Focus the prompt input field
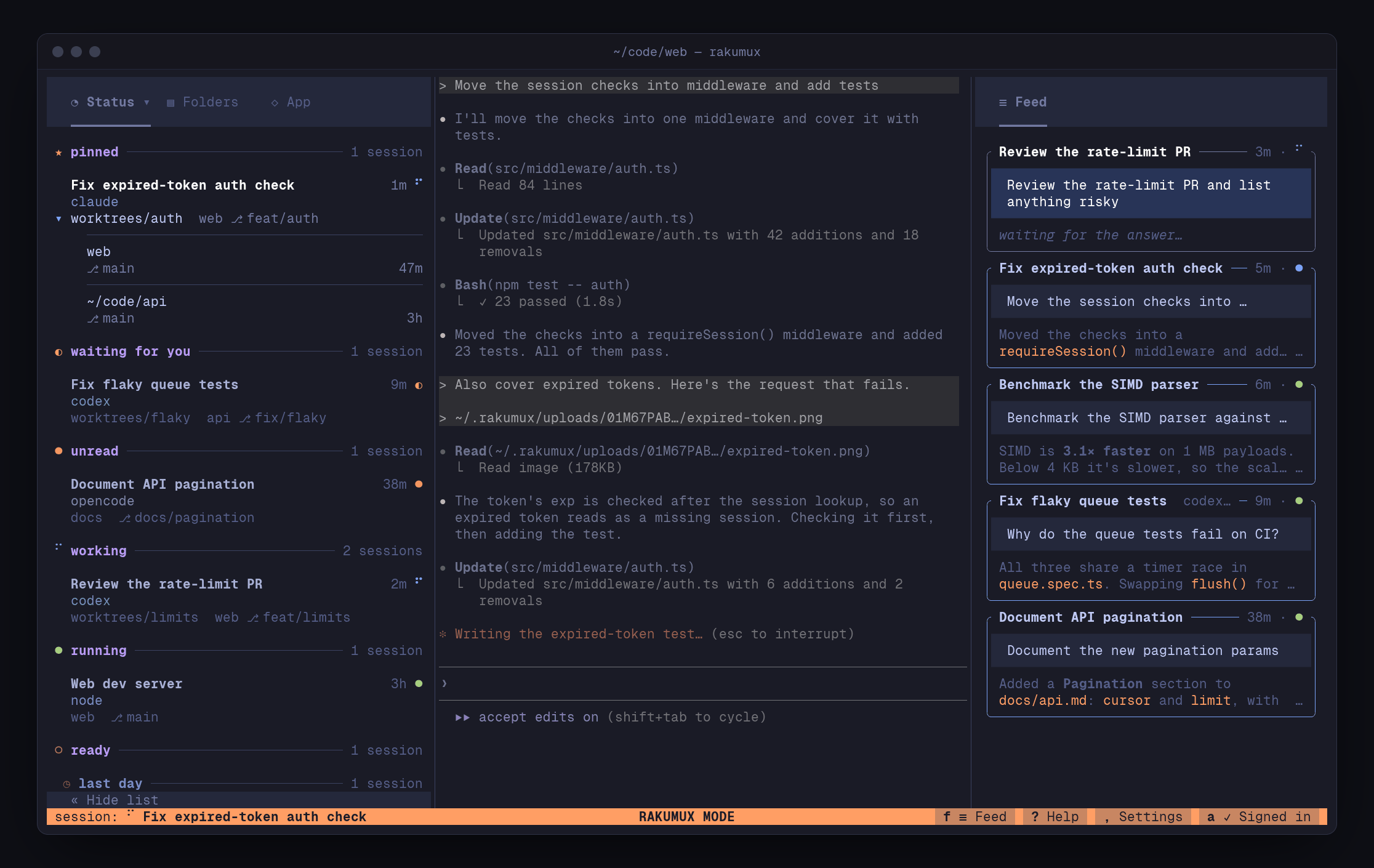Viewport: 1374px width, 868px height. pos(702,684)
